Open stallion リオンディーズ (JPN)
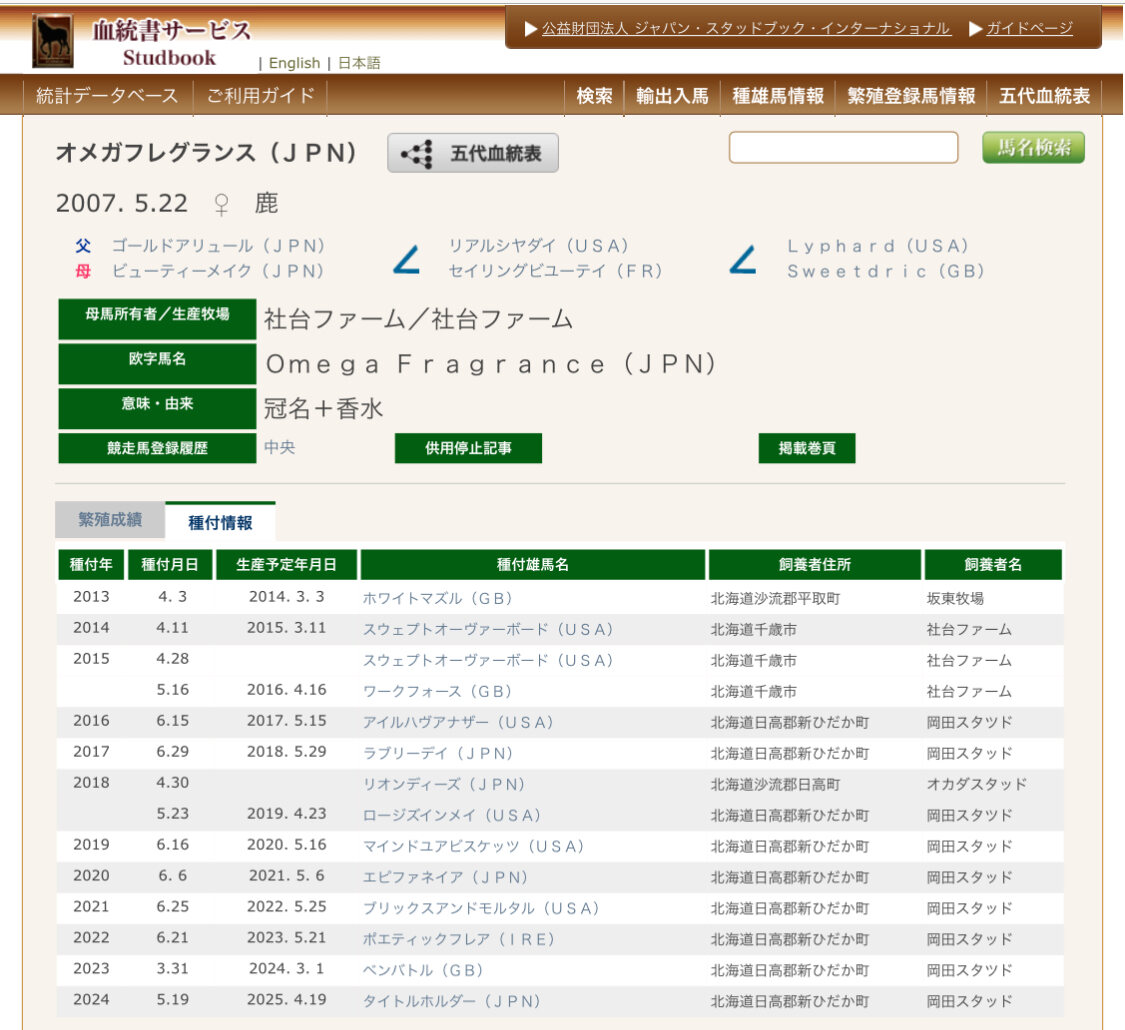 pos(443,784)
